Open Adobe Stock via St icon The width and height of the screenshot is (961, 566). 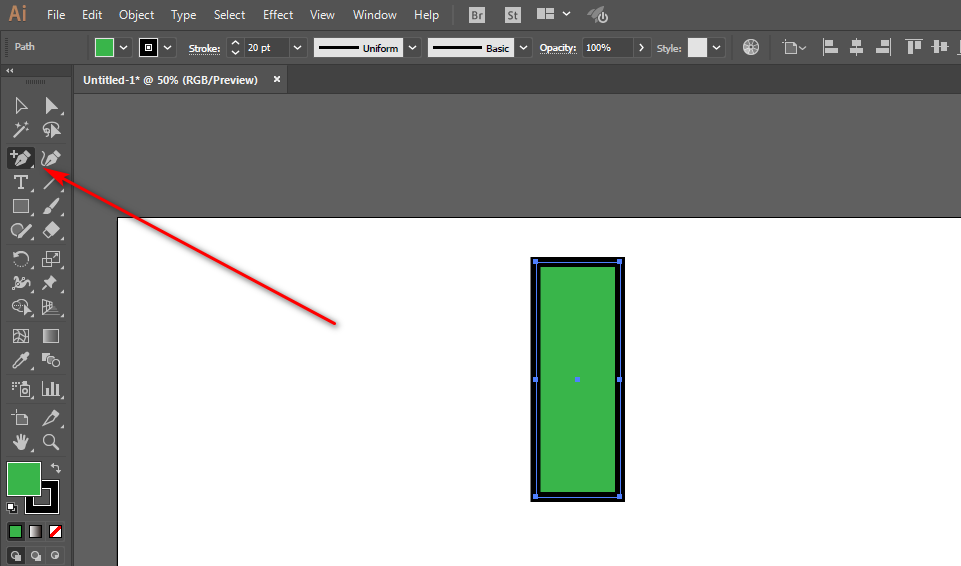[513, 15]
